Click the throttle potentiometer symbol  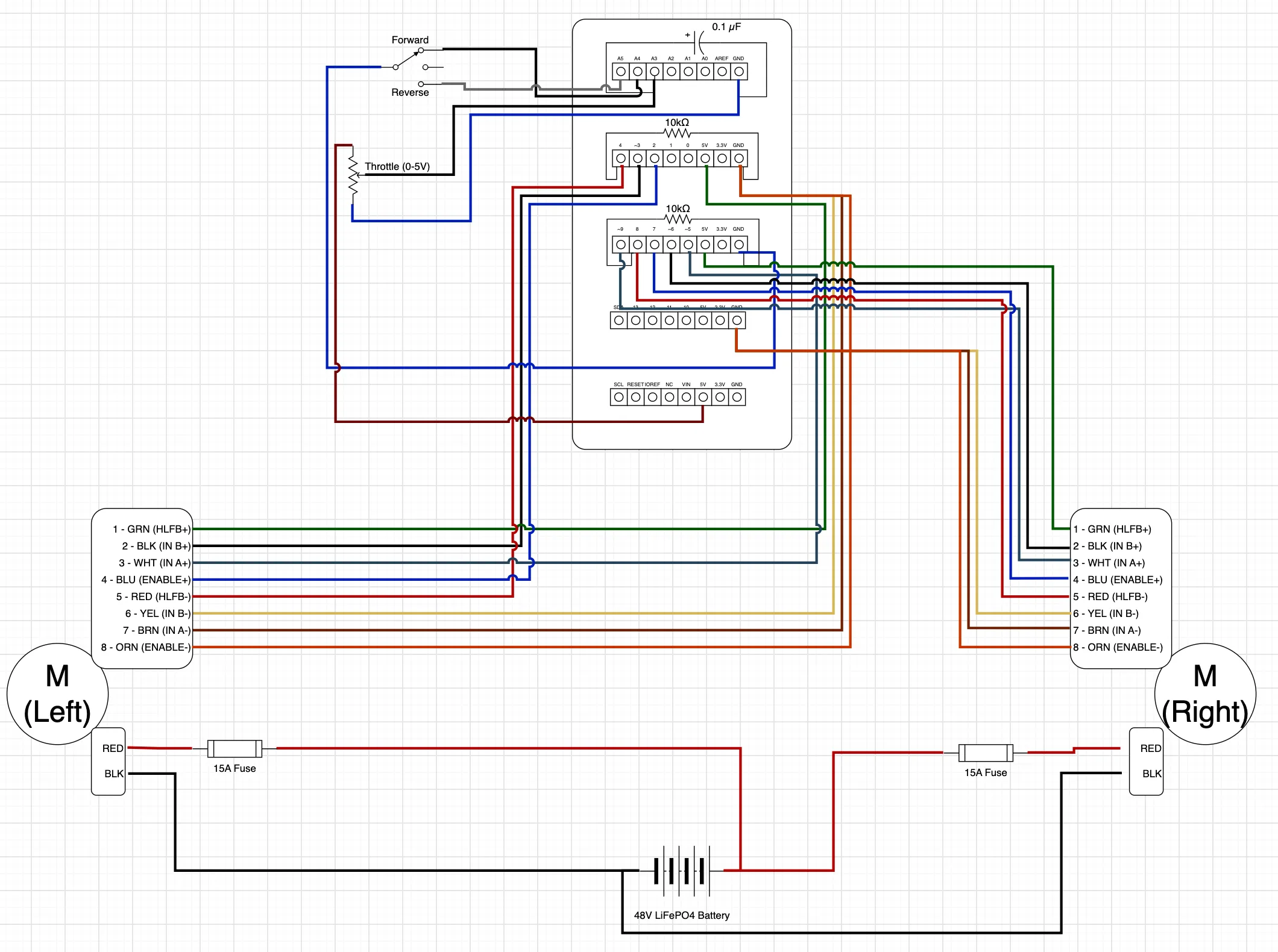click(x=354, y=175)
